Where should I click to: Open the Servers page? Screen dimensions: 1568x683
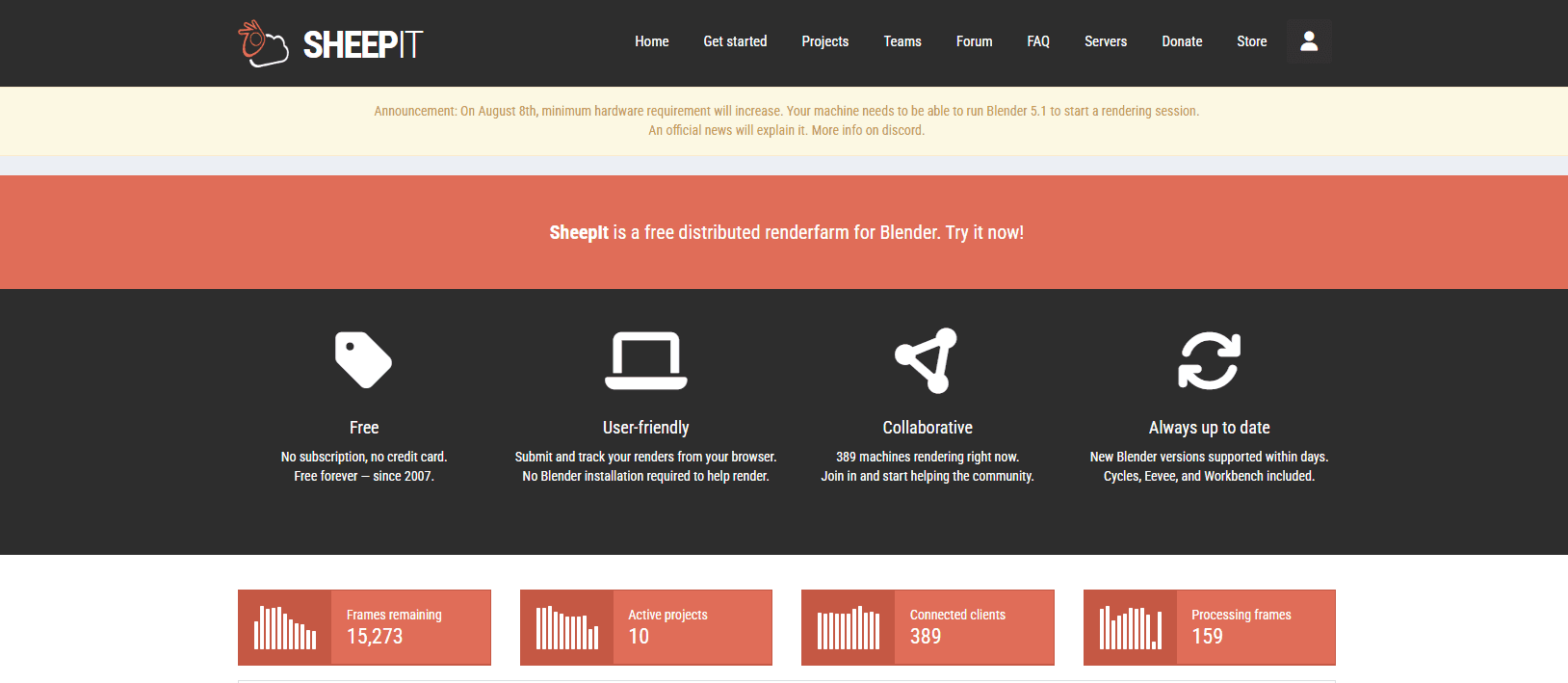(1106, 41)
